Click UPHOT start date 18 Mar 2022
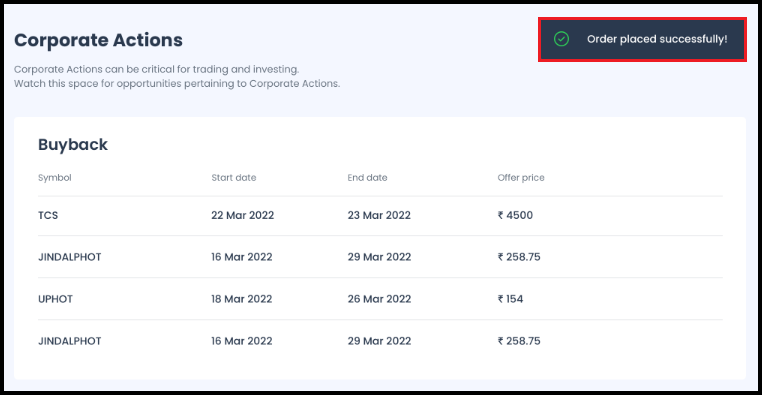Viewport: 762px width, 395px height. pyautogui.click(x=242, y=299)
